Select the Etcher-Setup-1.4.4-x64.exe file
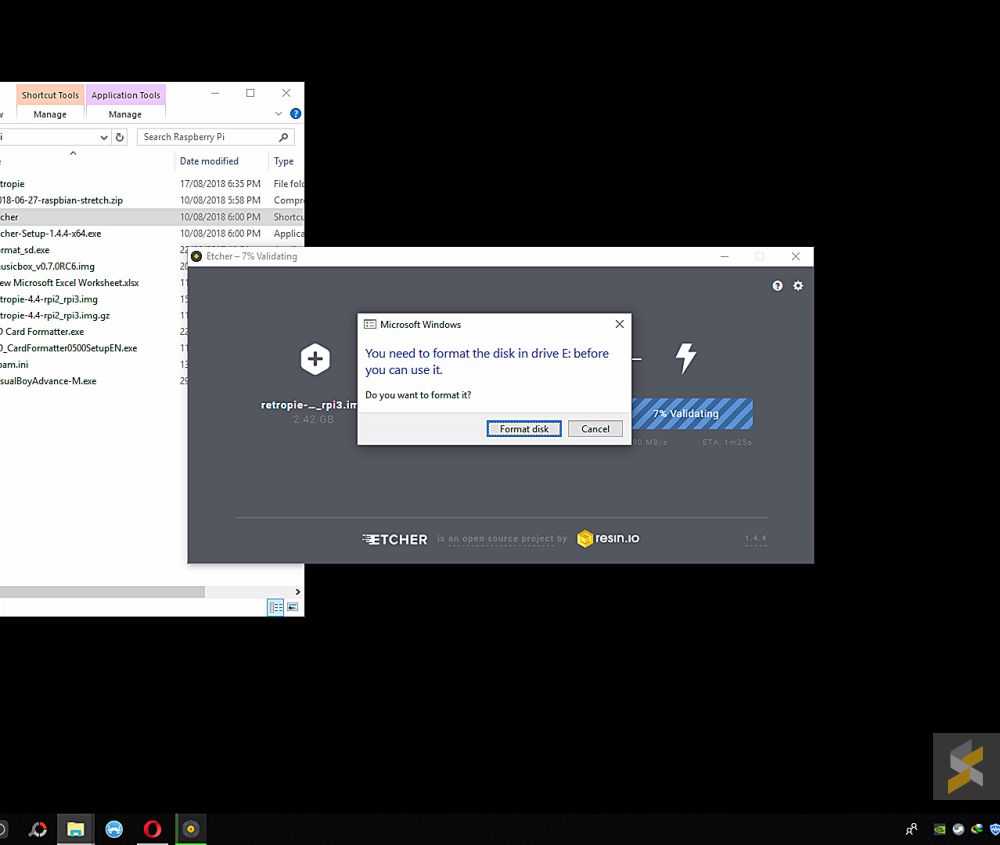The width and height of the screenshot is (1000, 845). [x=151, y=233]
